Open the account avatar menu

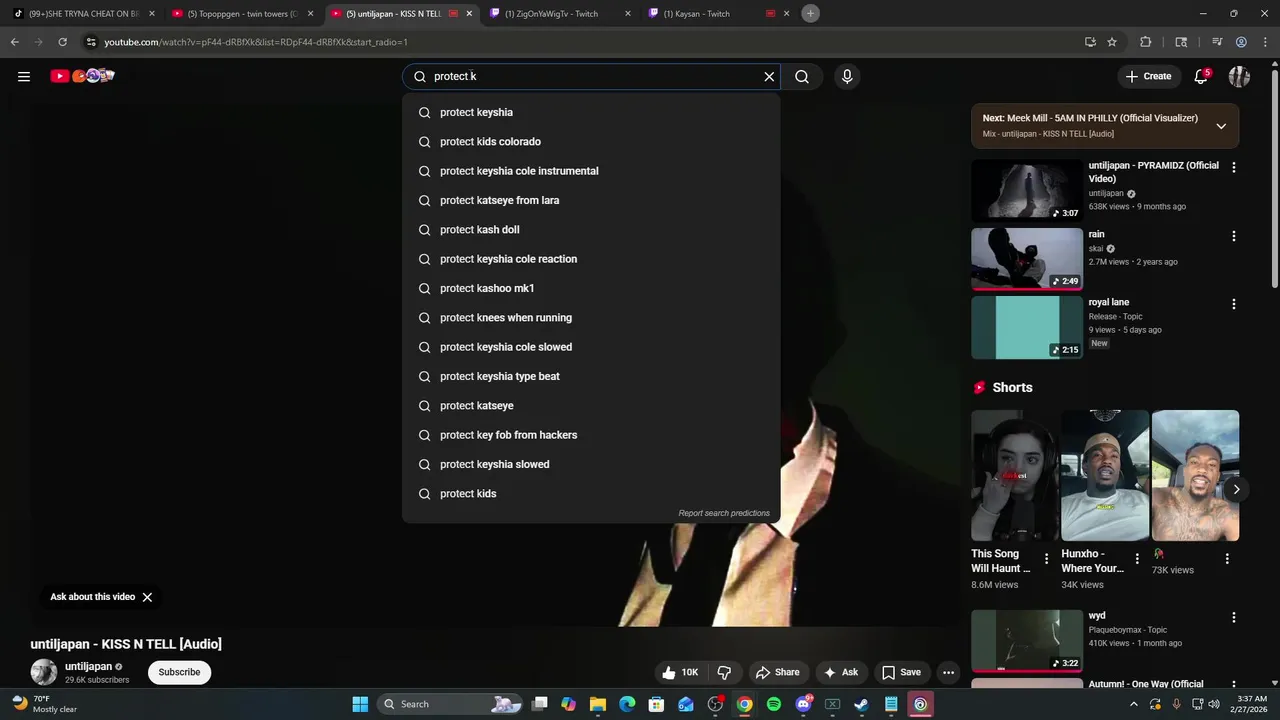(1240, 76)
